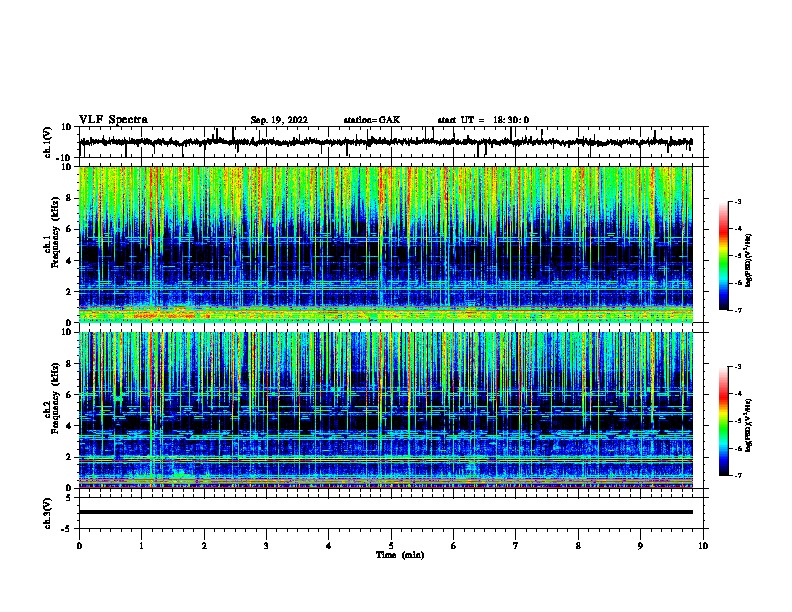Click inside the ch.1 voltage waveform panel
The height and width of the screenshot is (612, 792).
[x=393, y=142]
